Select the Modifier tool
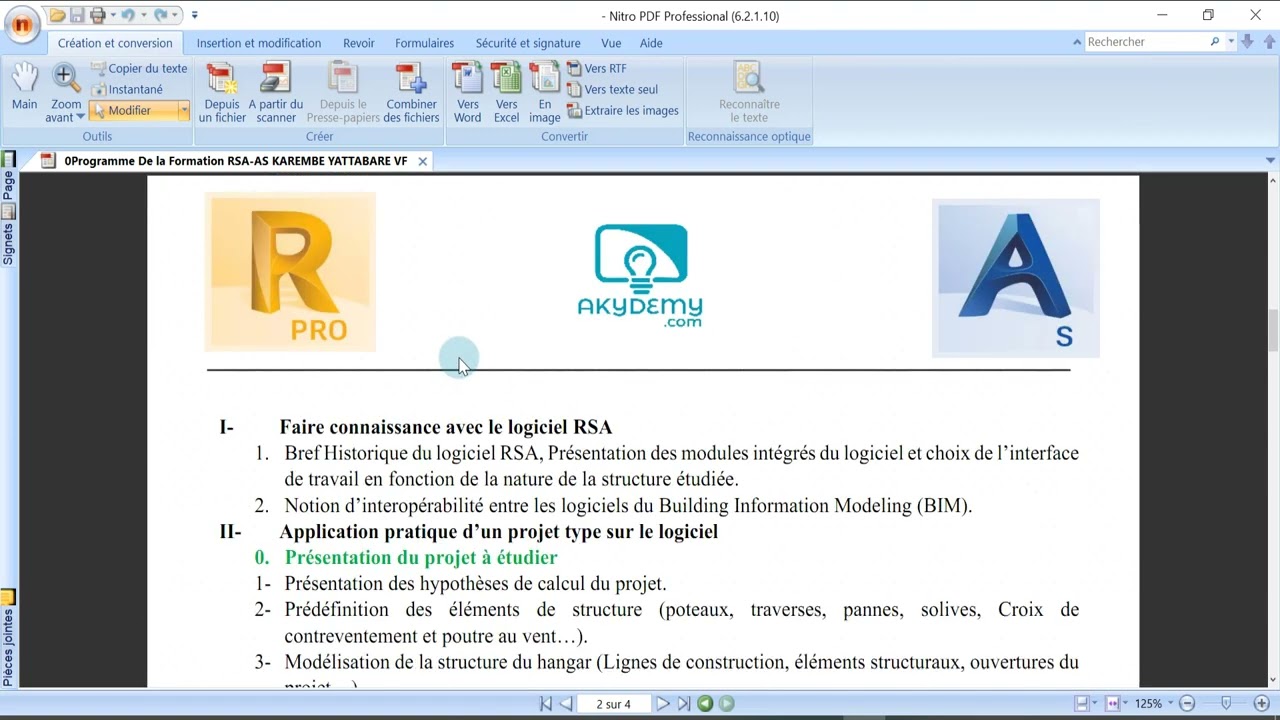This screenshot has height=720, width=1280. coord(133,111)
